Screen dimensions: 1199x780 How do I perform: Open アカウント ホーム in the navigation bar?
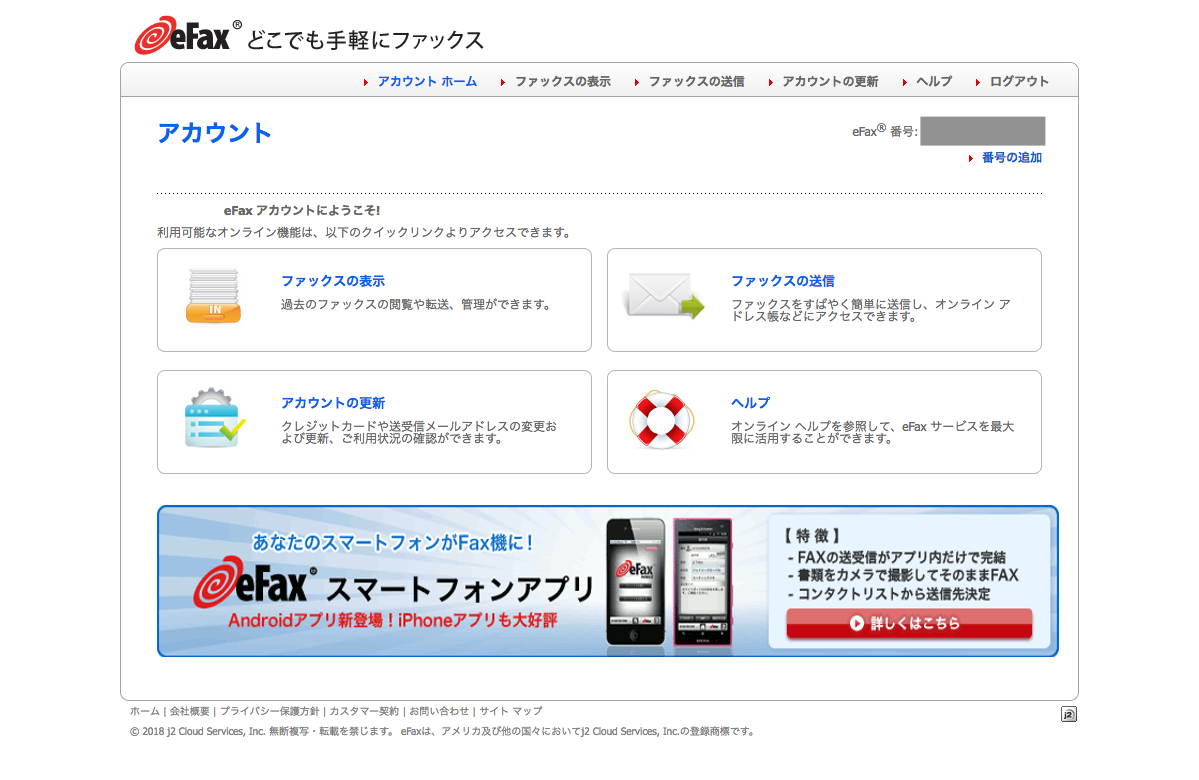coord(427,81)
